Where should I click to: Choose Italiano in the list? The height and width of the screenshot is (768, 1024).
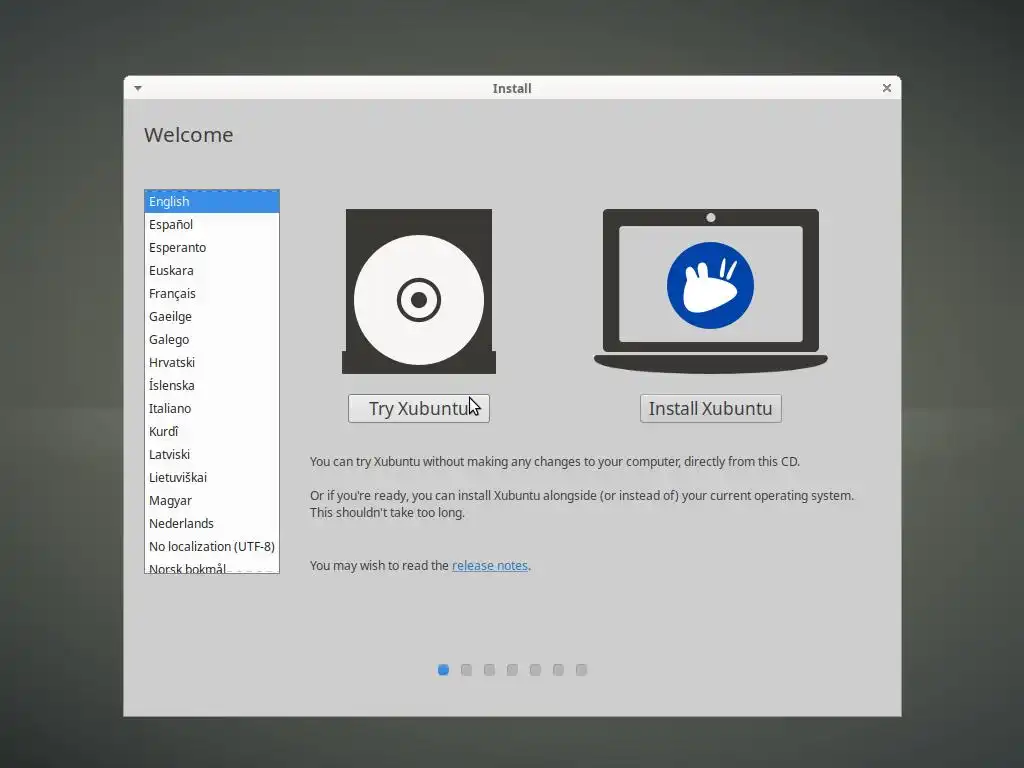coord(212,409)
